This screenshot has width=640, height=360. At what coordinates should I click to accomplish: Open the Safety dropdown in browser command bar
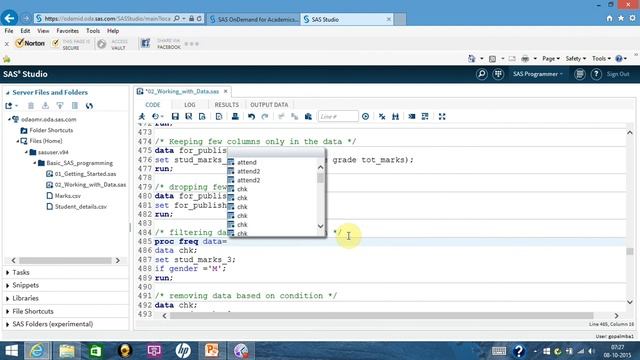[576, 59]
